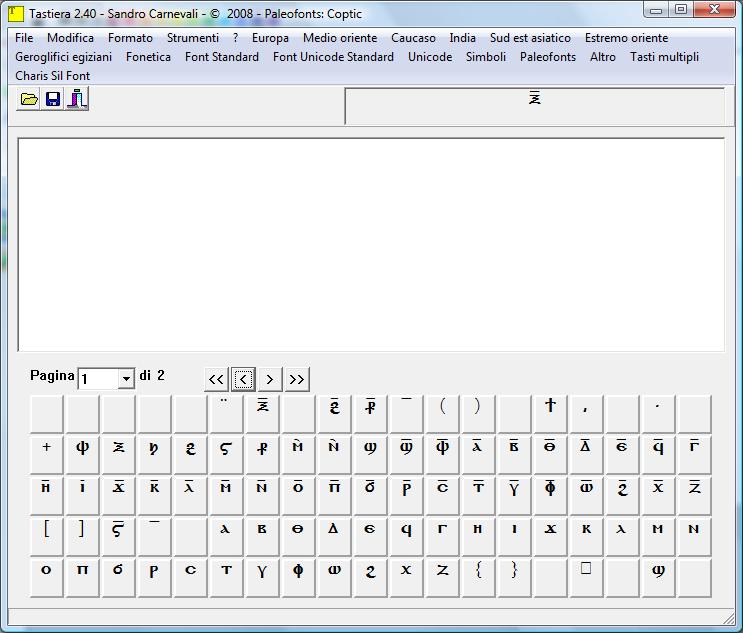This screenshot has height=633, width=743.
Task: Open the File menu
Action: click(24, 38)
